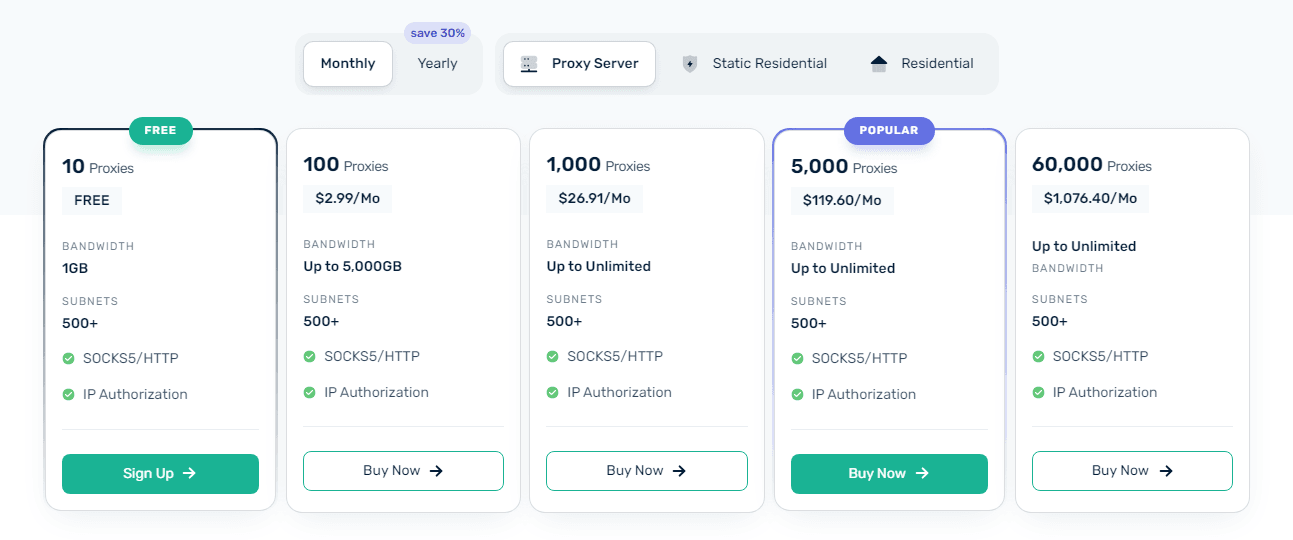Click Buy Now for the 5,000 Proxies plan
1293x540 pixels.
(889, 474)
